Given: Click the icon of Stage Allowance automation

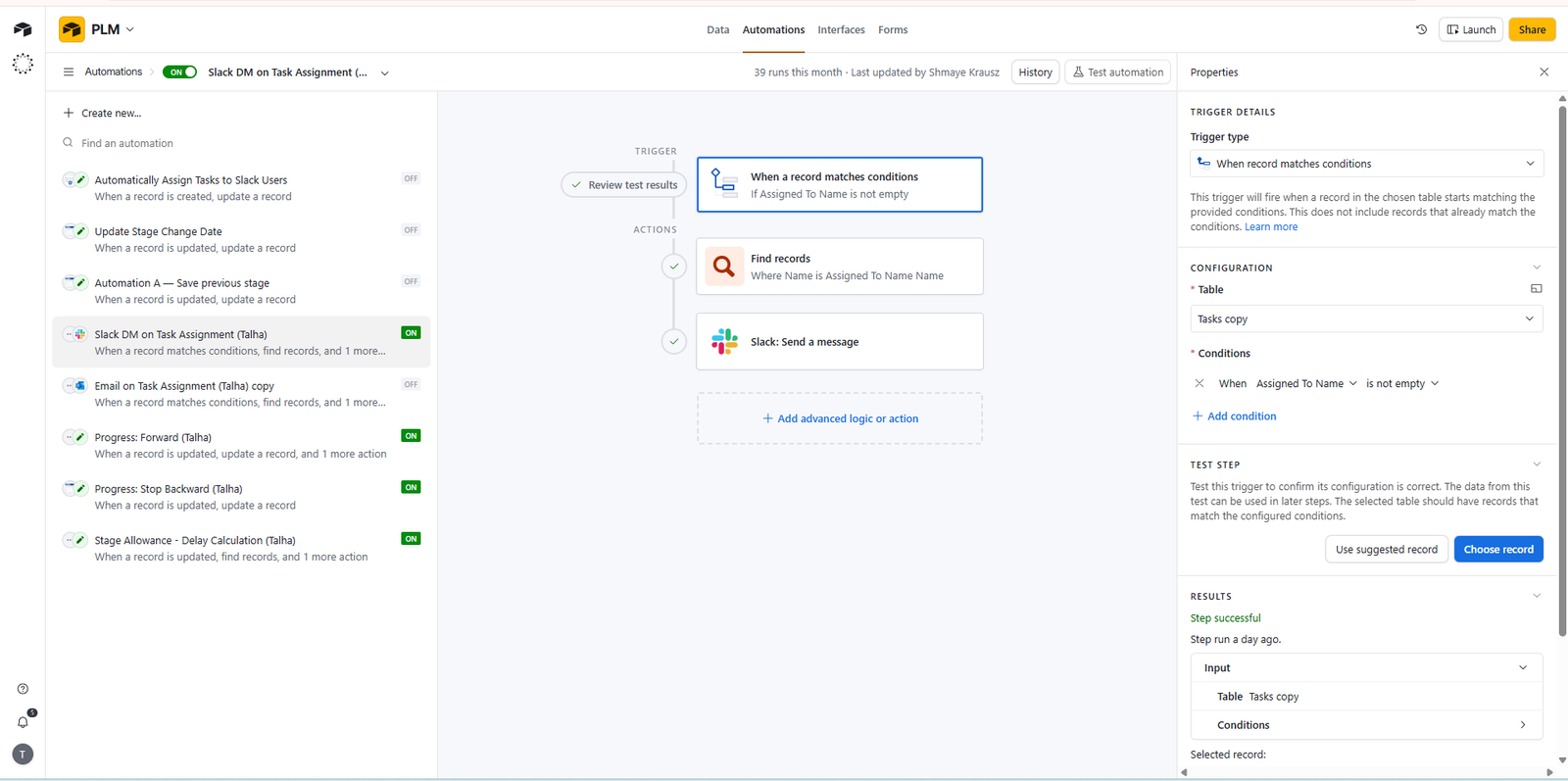Looking at the screenshot, I should [75, 540].
